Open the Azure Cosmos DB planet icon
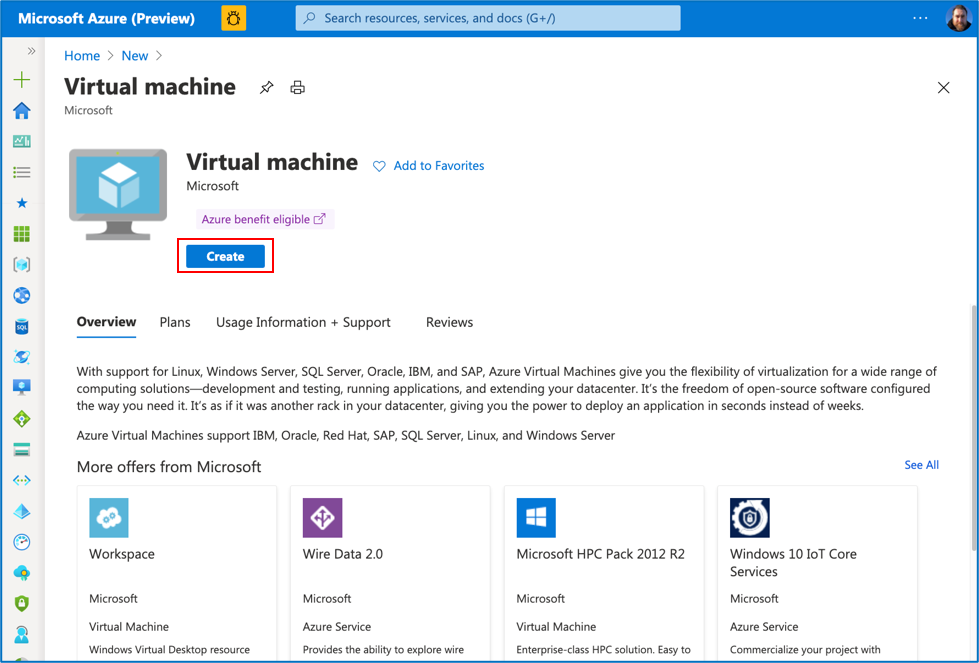This screenshot has width=979, height=663. click(22, 357)
